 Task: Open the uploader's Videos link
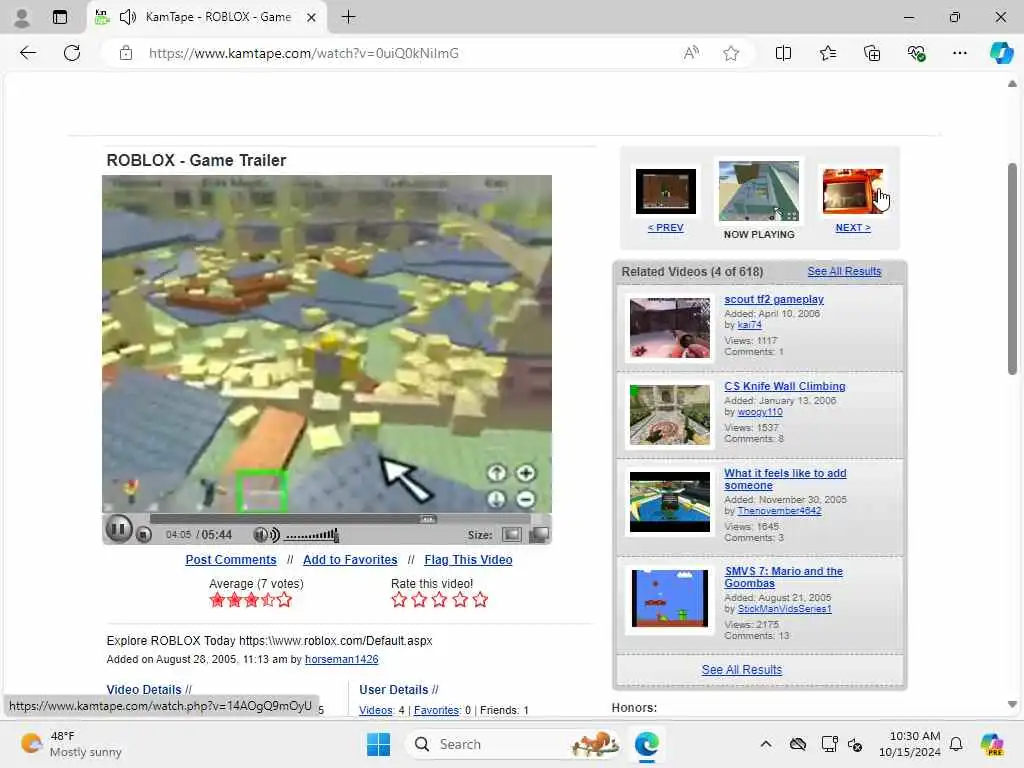[376, 710]
